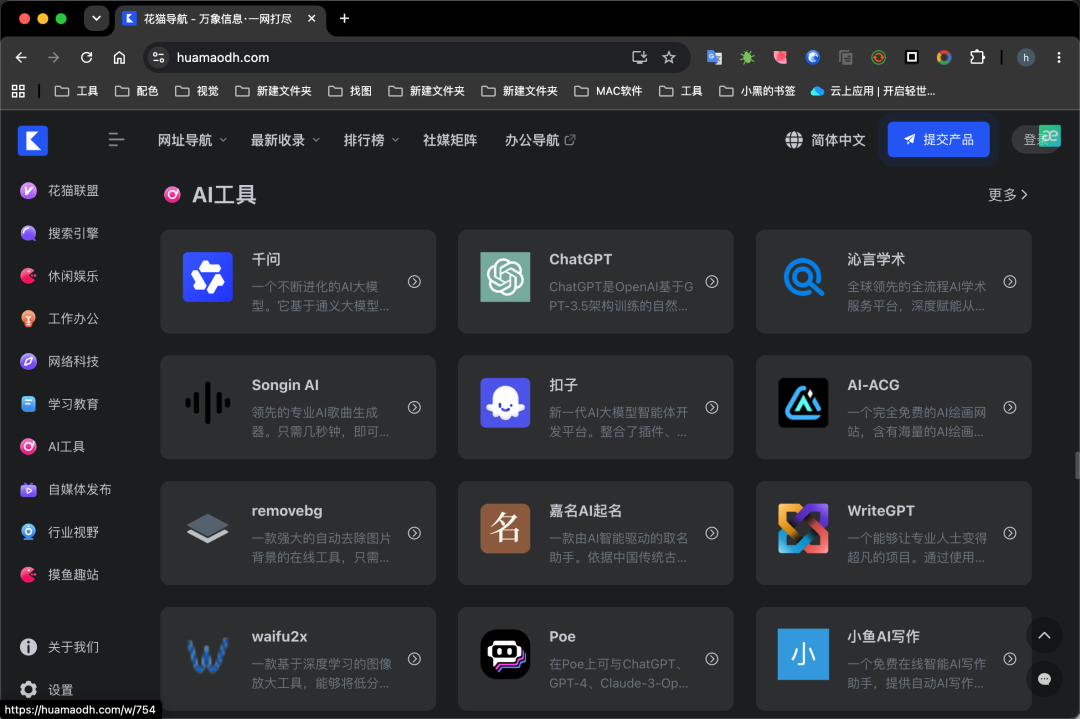Open the 千问 AI tool logo

(207, 277)
